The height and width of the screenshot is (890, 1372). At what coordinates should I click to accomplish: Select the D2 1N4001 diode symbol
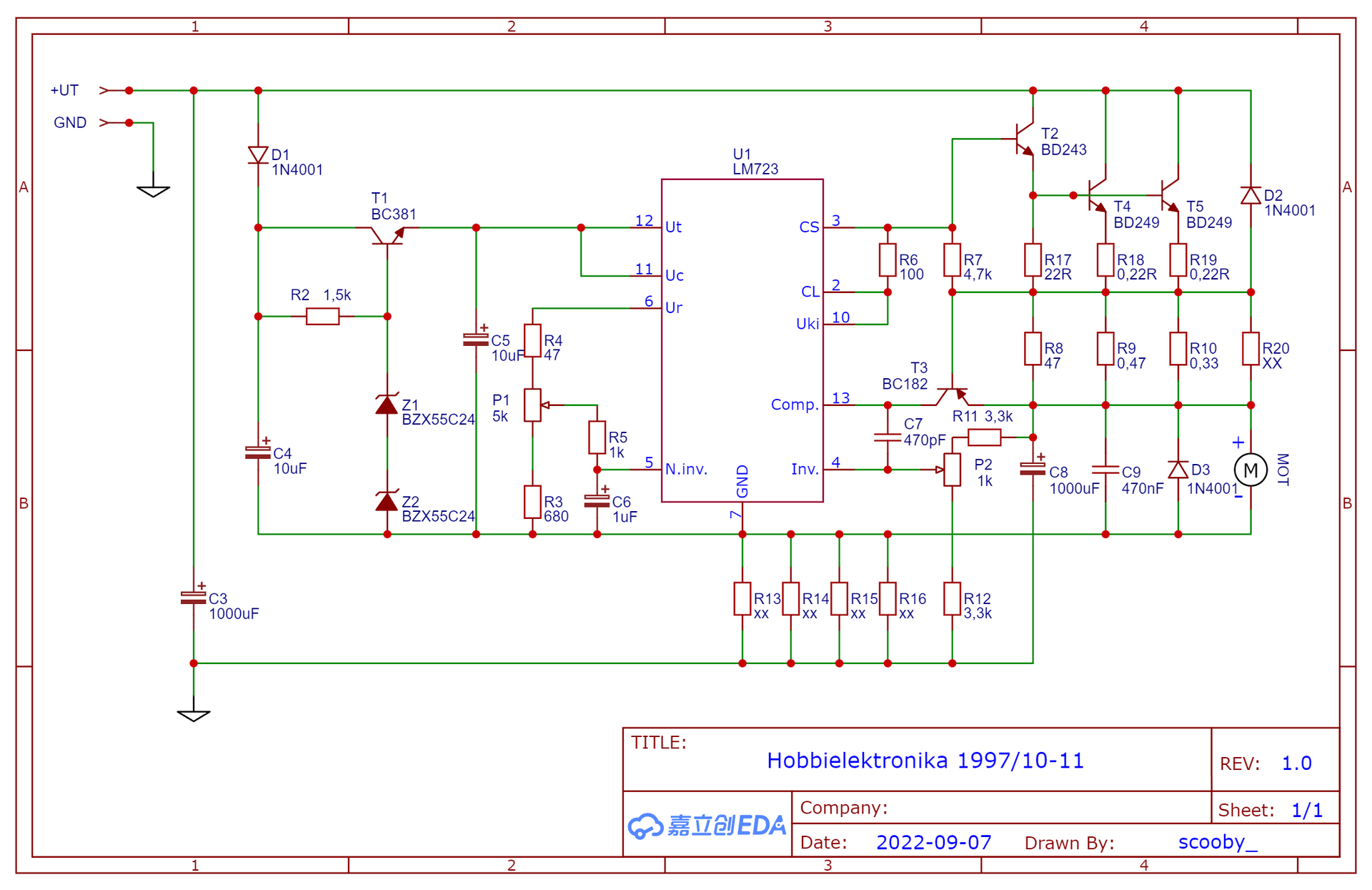tap(1250, 195)
